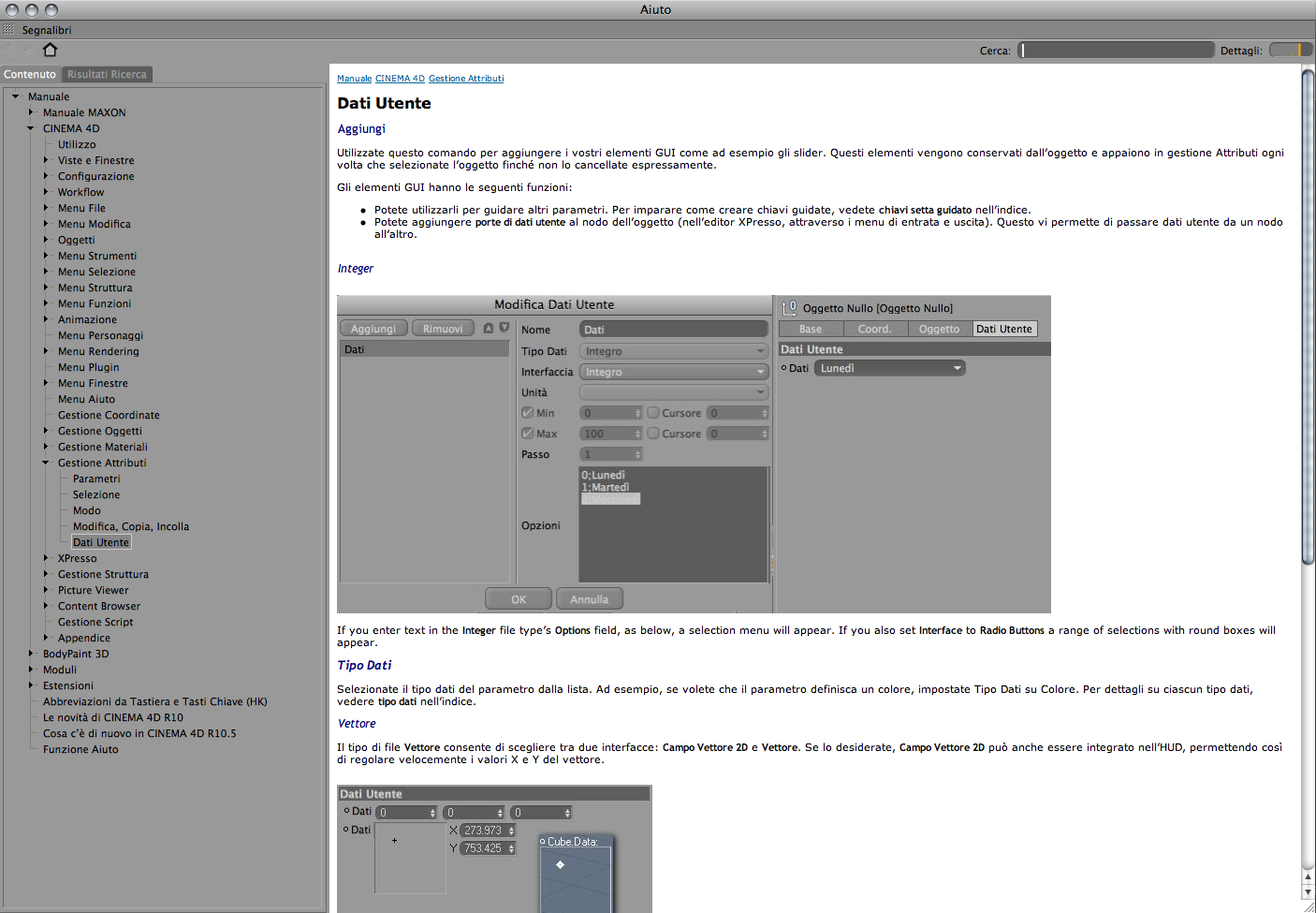Adjust the Dettagli slider

pos(1291,50)
